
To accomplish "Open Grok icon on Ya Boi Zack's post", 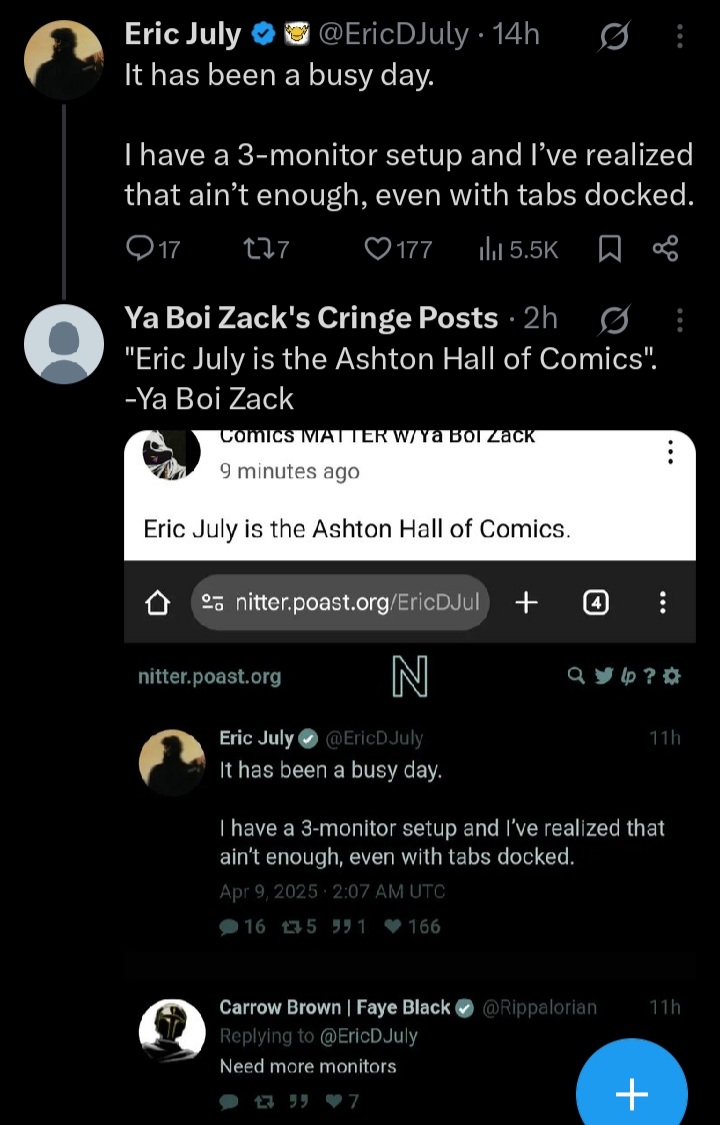I will coord(614,319).
